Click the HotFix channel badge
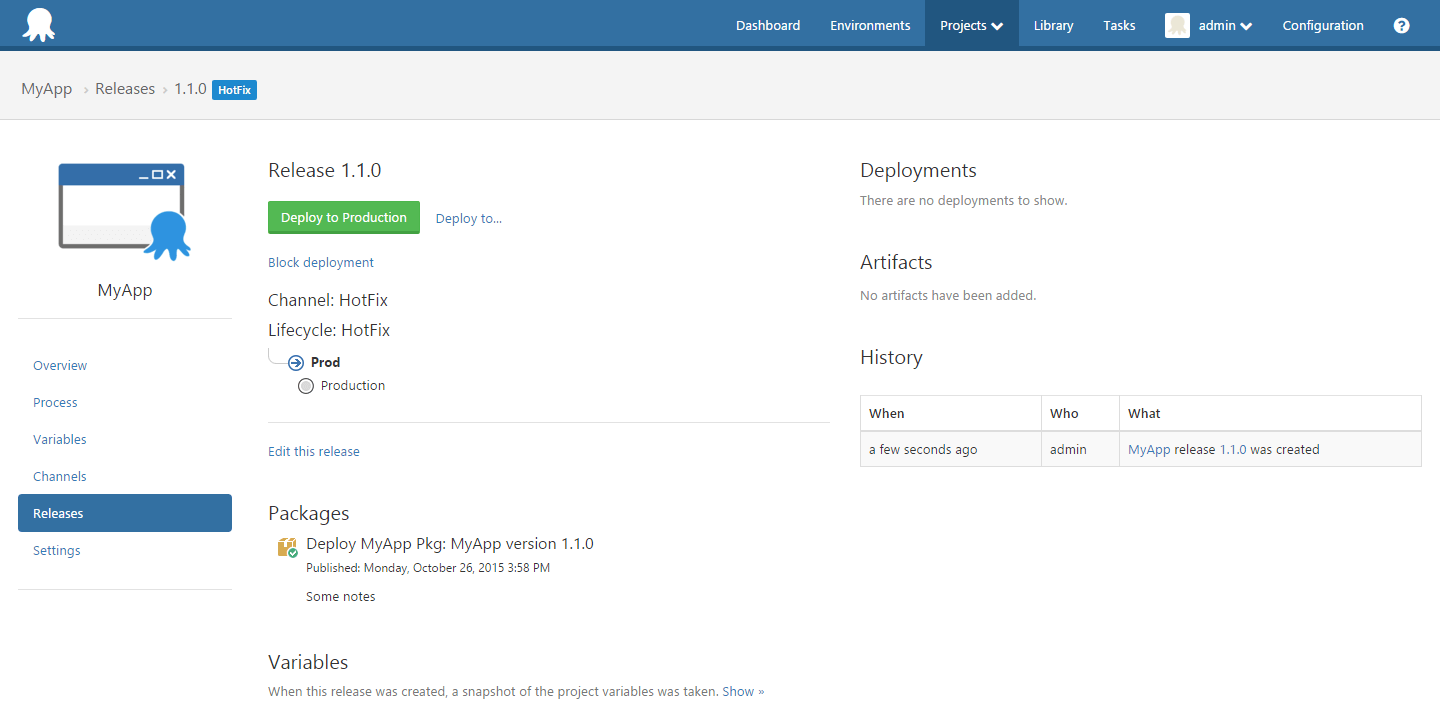The image size is (1440, 727). 234,90
